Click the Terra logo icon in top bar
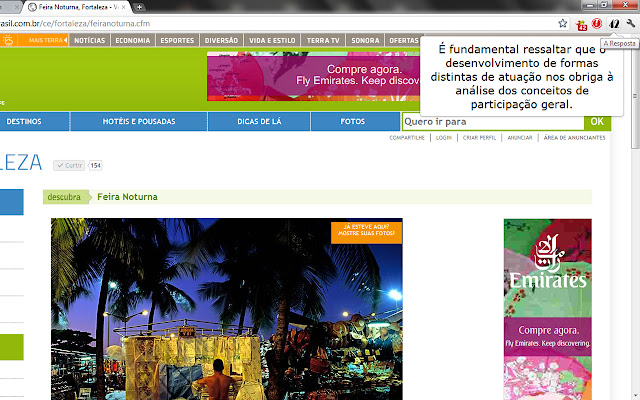 click(x=8, y=41)
